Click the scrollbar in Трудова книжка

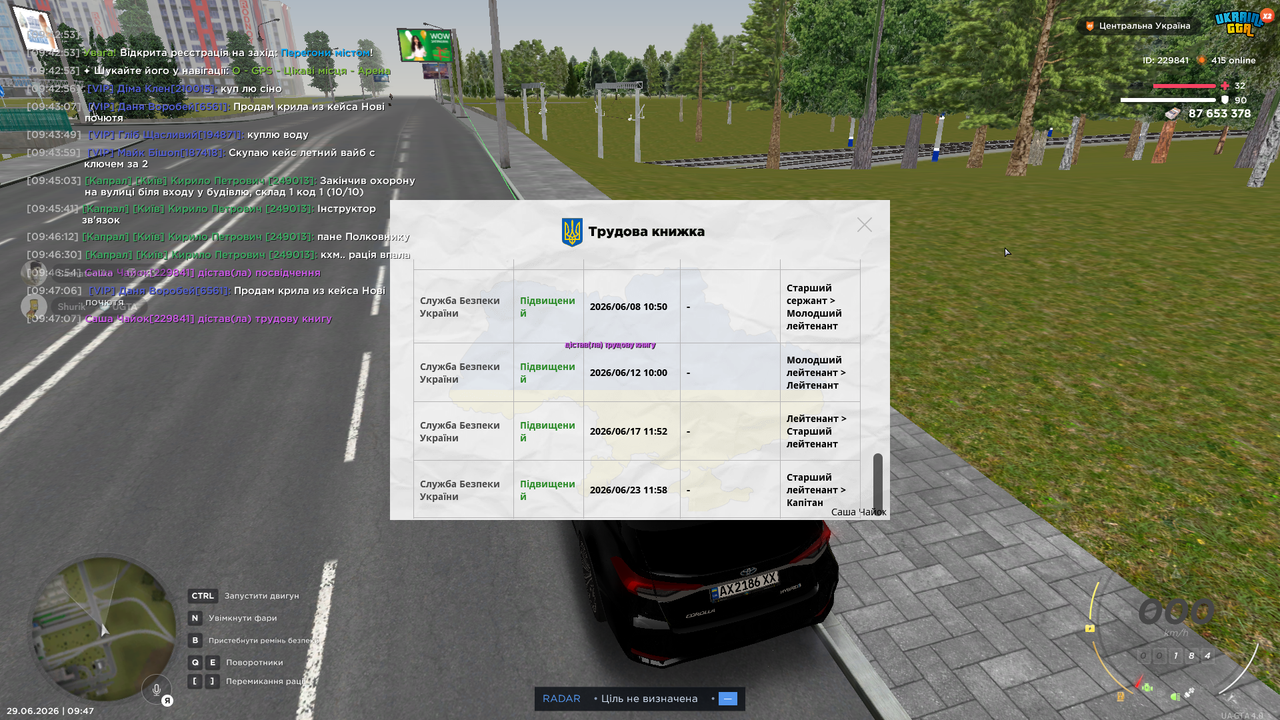[878, 482]
